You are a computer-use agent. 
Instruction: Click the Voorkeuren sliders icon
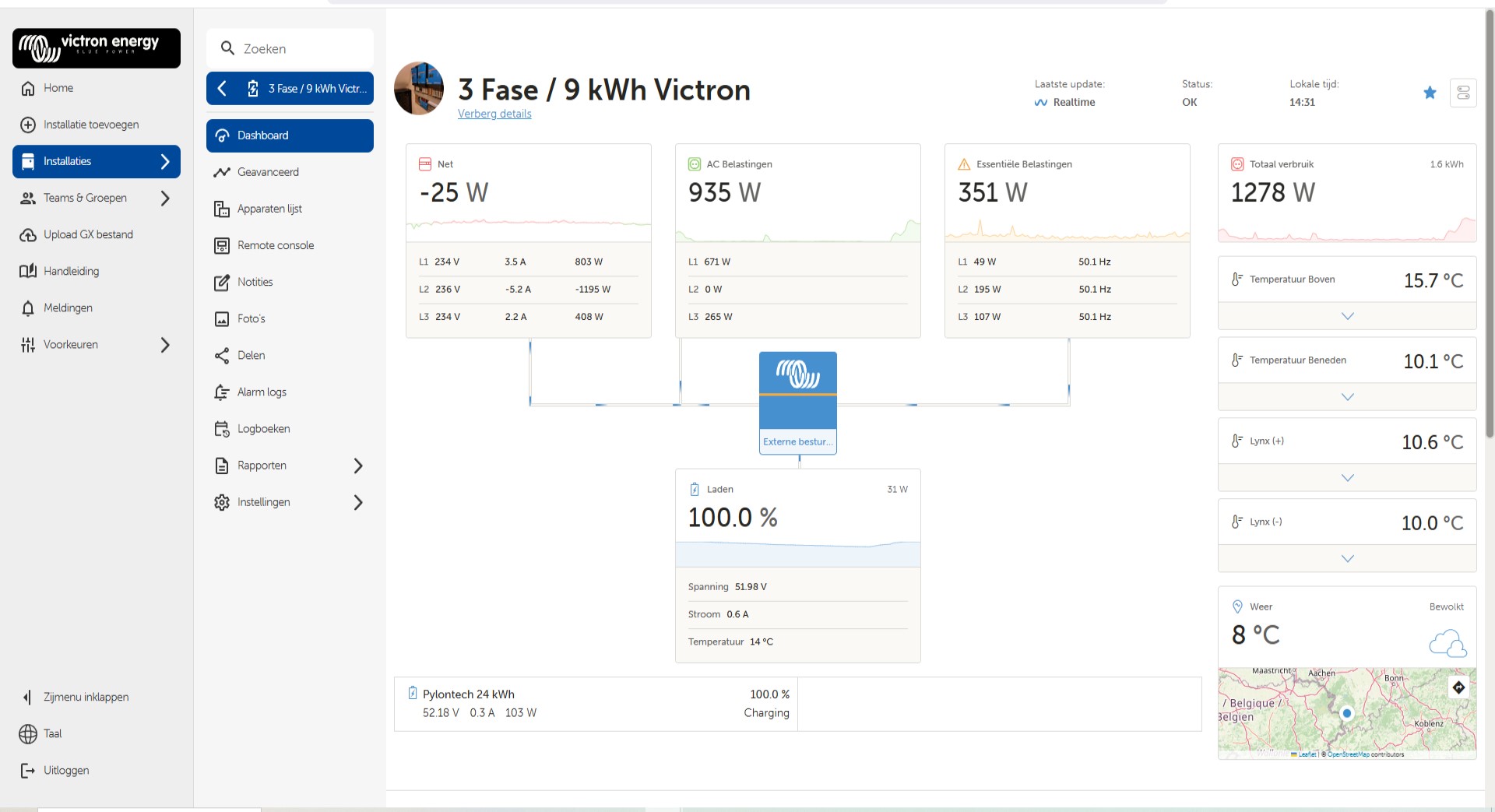pos(28,345)
